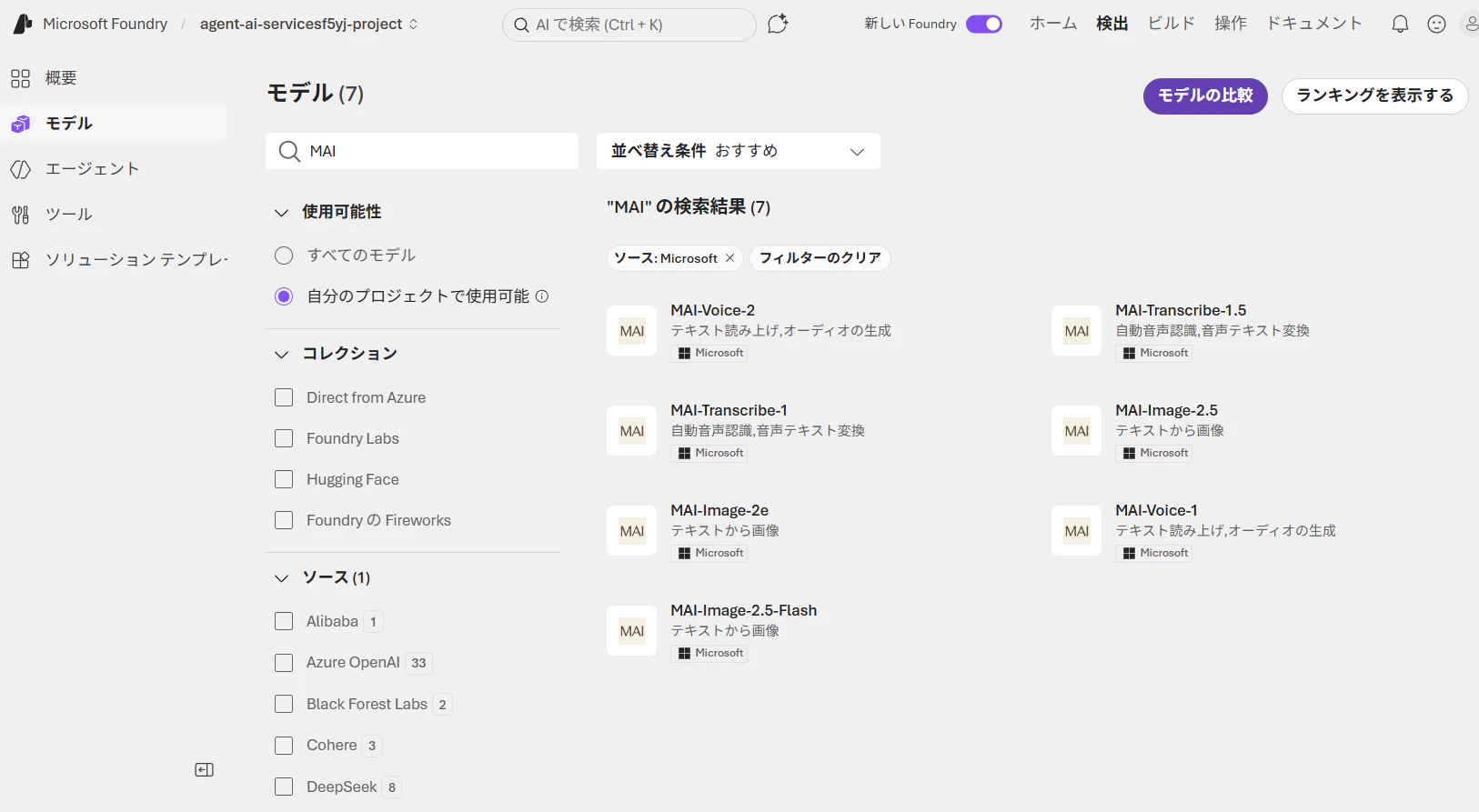
Task: Click the MAI model search field
Action: coord(422,151)
